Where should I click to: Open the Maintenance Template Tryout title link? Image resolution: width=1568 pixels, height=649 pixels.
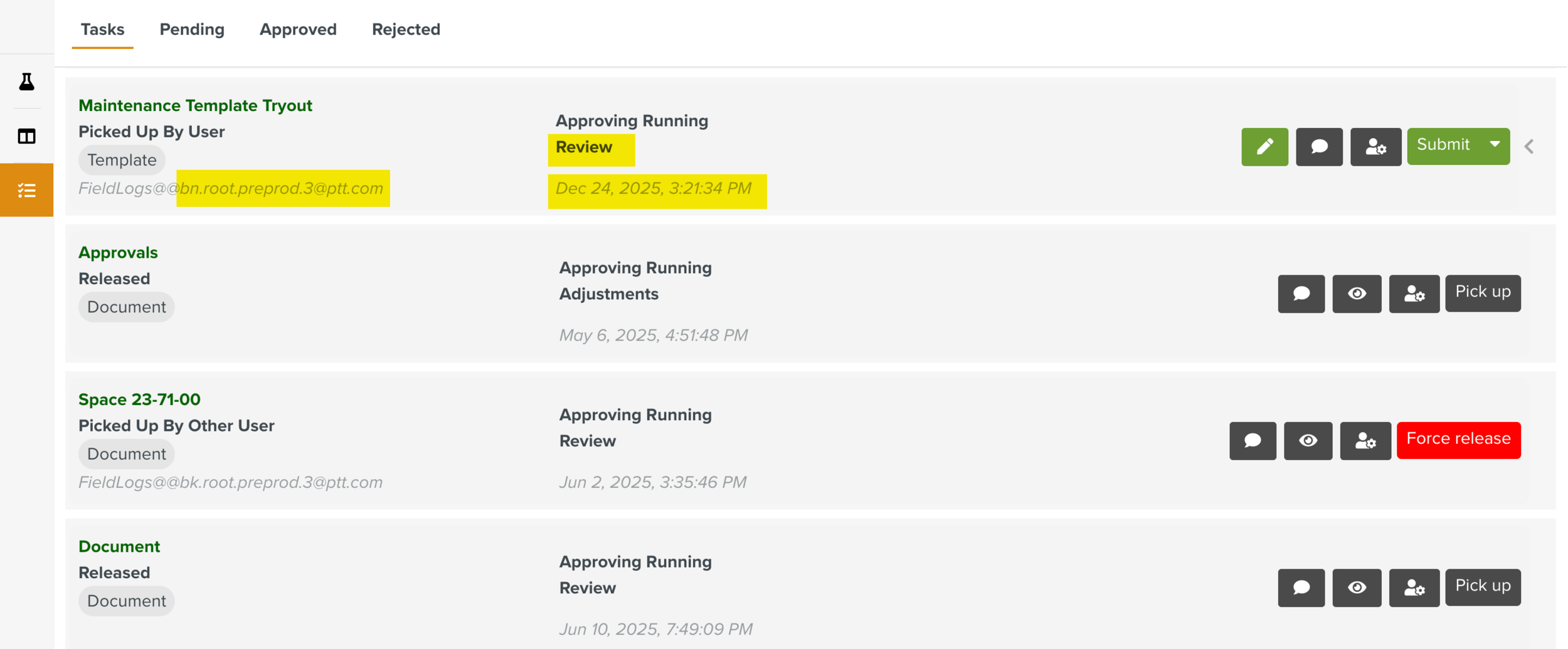[x=195, y=105]
